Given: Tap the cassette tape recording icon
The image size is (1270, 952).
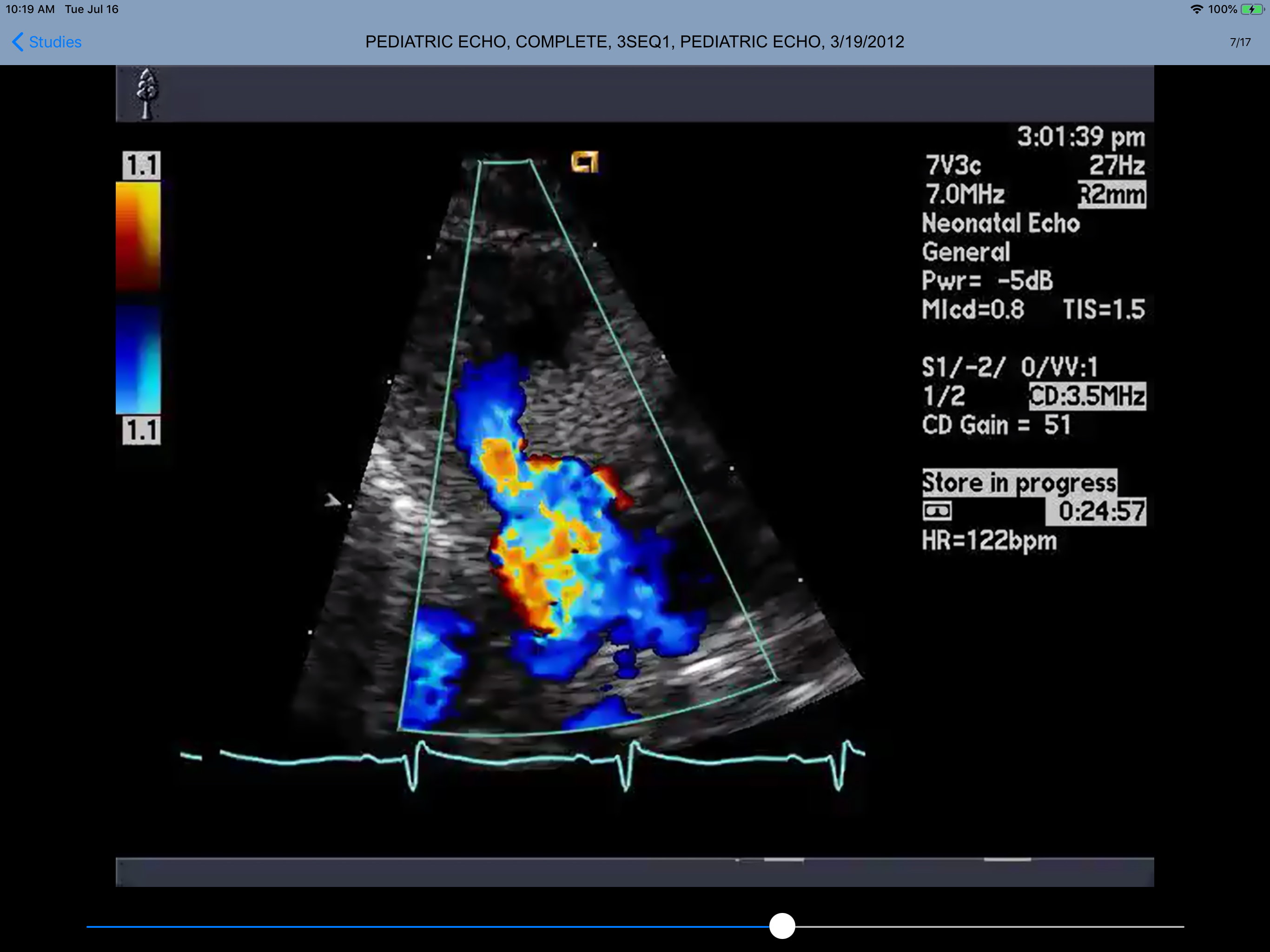Looking at the screenshot, I should (937, 510).
